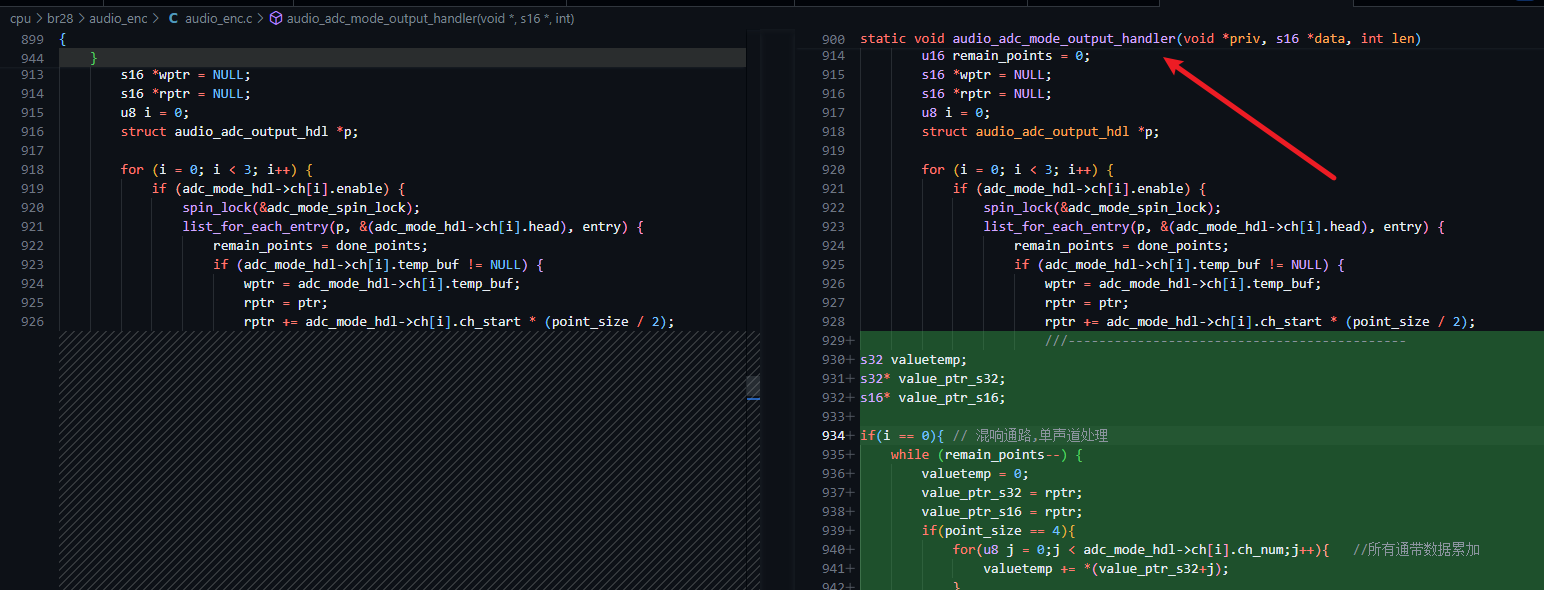The image size is (1544, 590).
Task: Click the "rptr +=" statement on right line 928
Action: click(x=1260, y=322)
